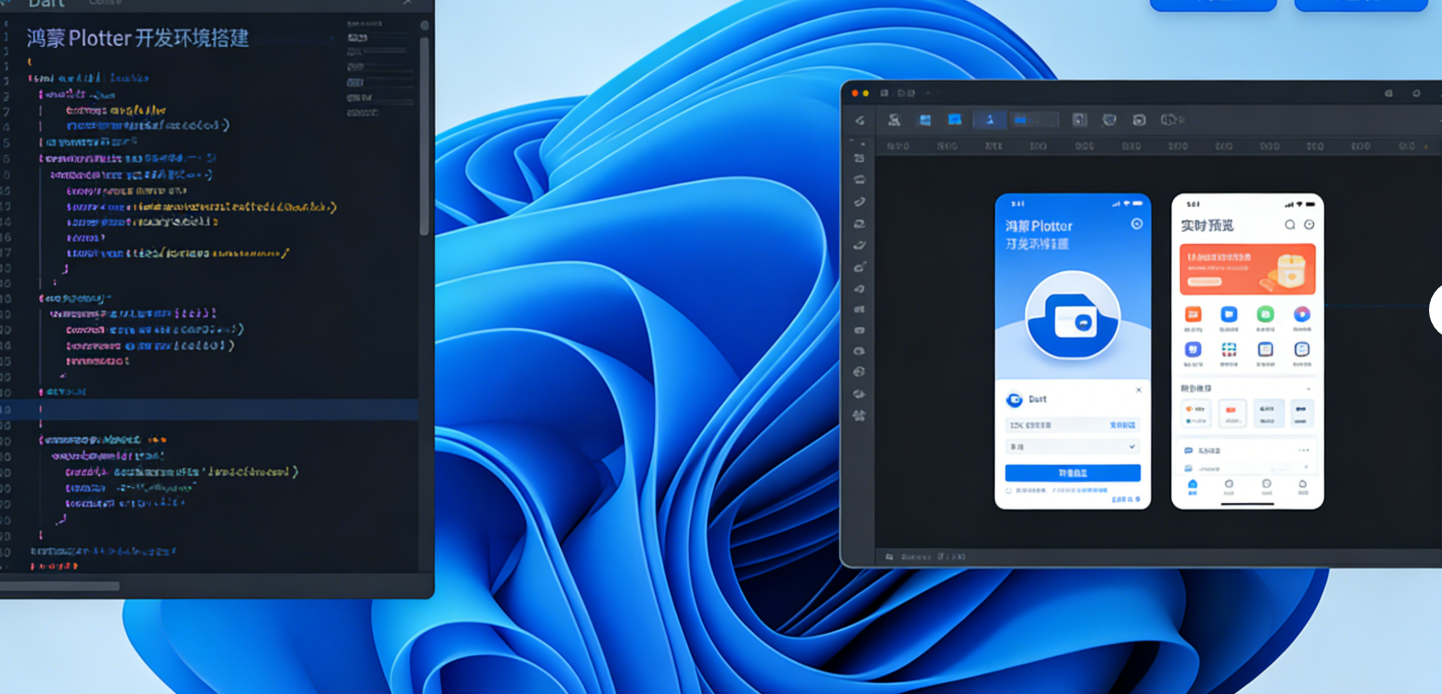Viewport: 1442px width, 694px height.
Task: Tick the agreement checkbox under the blue button
Action: (x=1009, y=491)
